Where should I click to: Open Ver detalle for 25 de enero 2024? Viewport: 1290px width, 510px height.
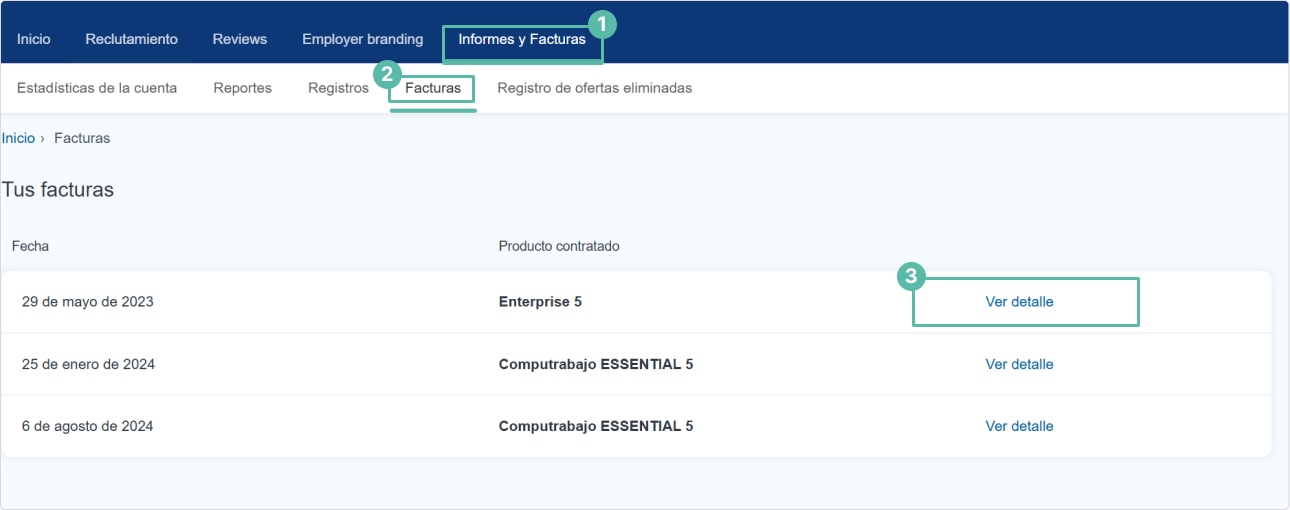point(1019,364)
